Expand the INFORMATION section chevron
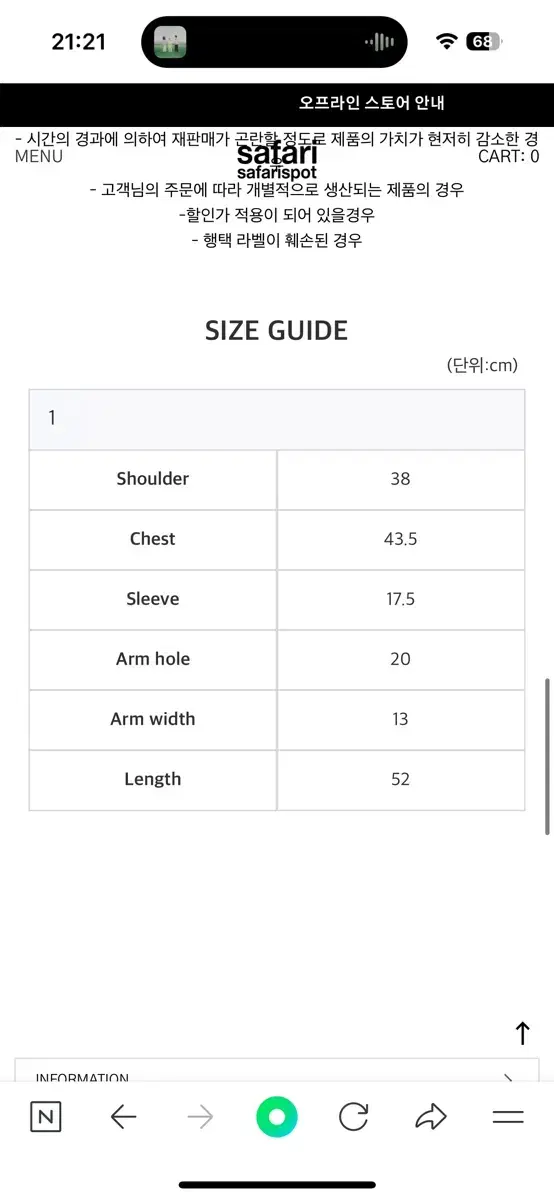The image size is (554, 1200). 508,1079
